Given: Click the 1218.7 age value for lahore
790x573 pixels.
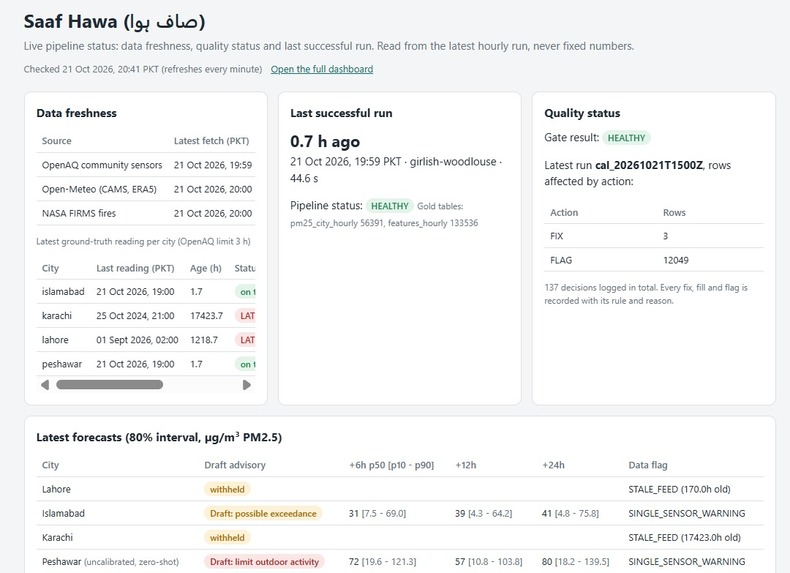Looking at the screenshot, I should pyautogui.click(x=204, y=340).
